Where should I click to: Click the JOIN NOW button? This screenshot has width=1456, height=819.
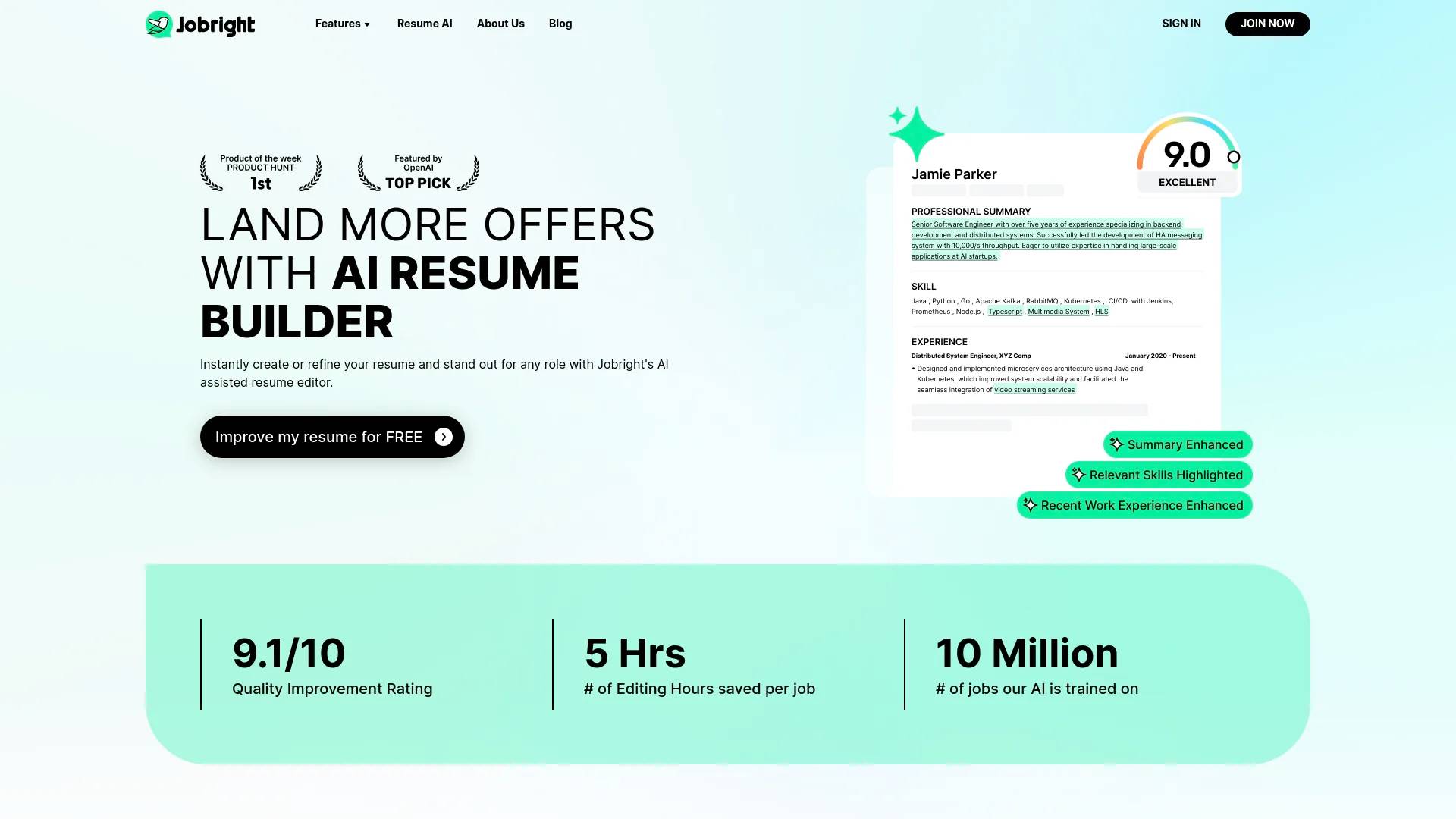click(x=1267, y=23)
